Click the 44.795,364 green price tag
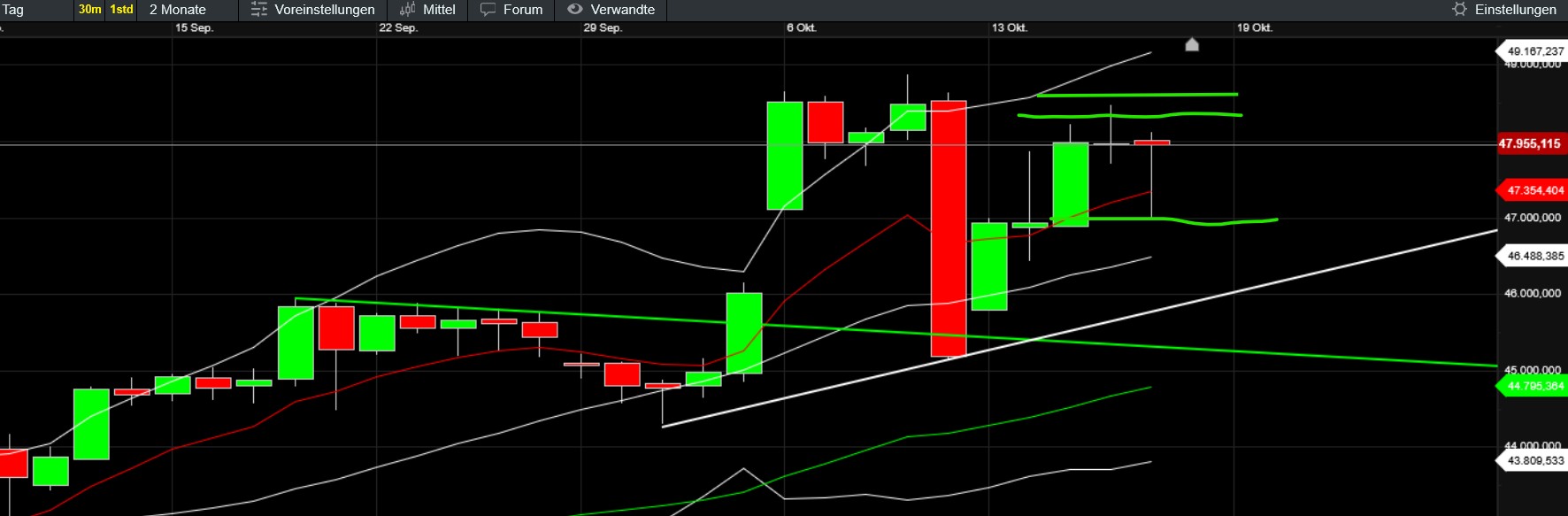Image resolution: width=1568 pixels, height=516 pixels. 1531,386
